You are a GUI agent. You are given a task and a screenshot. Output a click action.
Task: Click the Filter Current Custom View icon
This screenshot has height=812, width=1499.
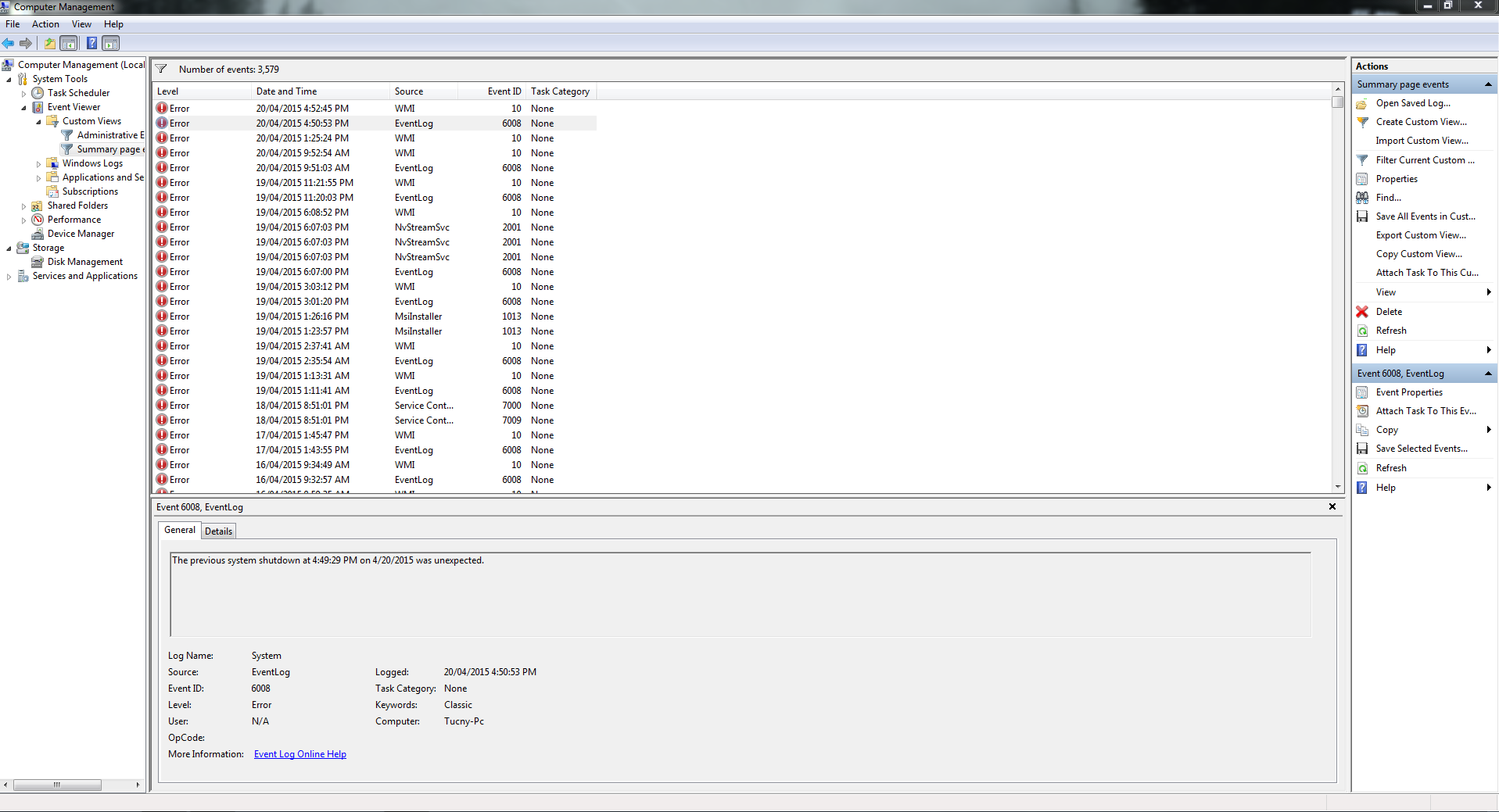1362,160
